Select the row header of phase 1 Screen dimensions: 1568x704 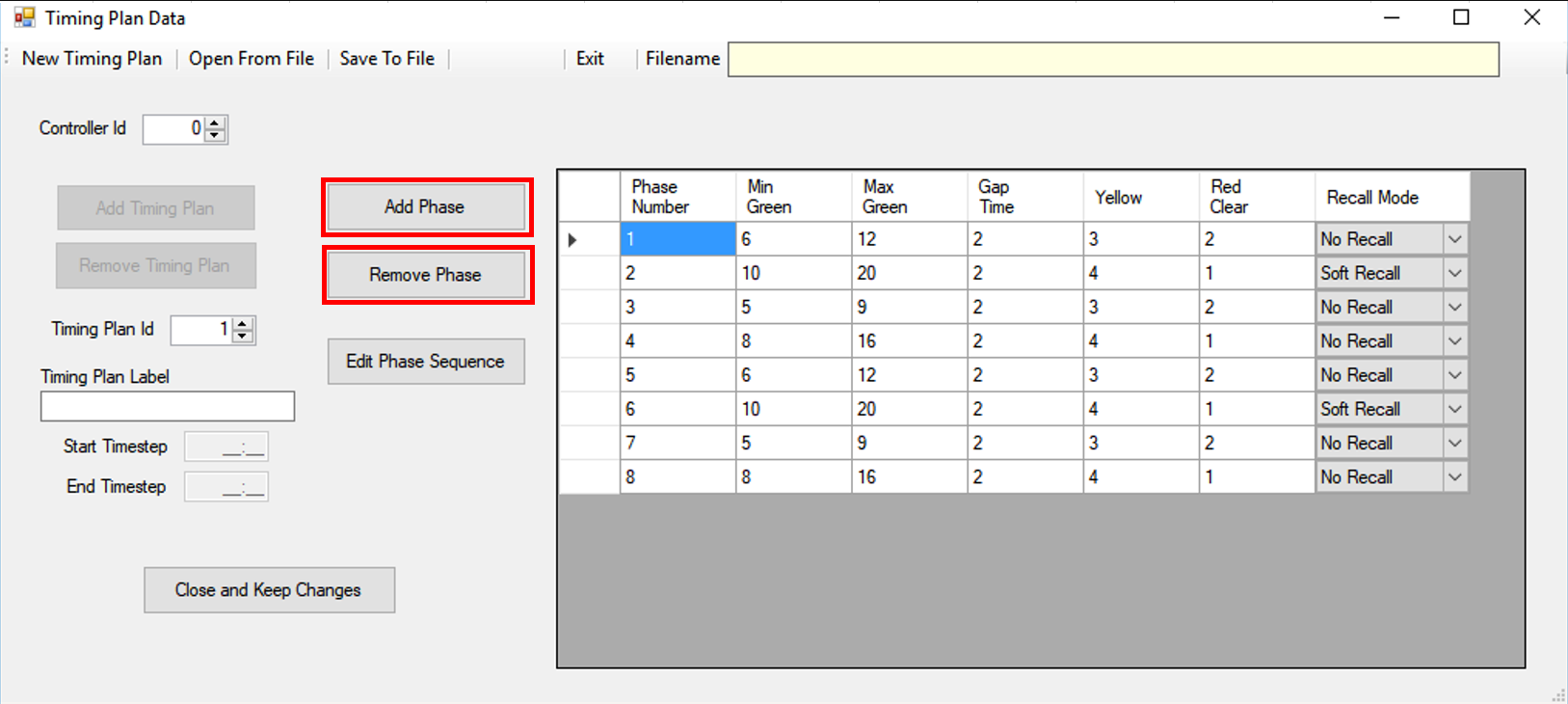pos(590,239)
